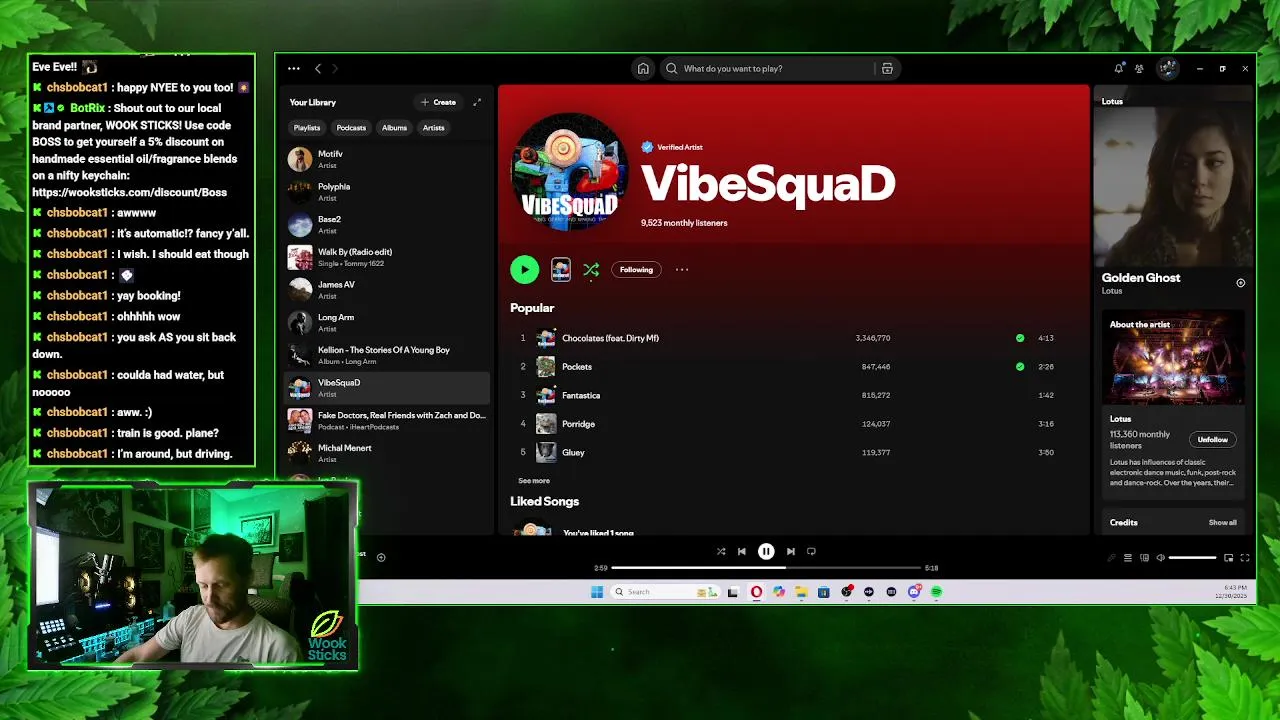This screenshot has height=720, width=1280.
Task: Open Fake Doctors, Real Friends podcast
Action: [x=387, y=420]
